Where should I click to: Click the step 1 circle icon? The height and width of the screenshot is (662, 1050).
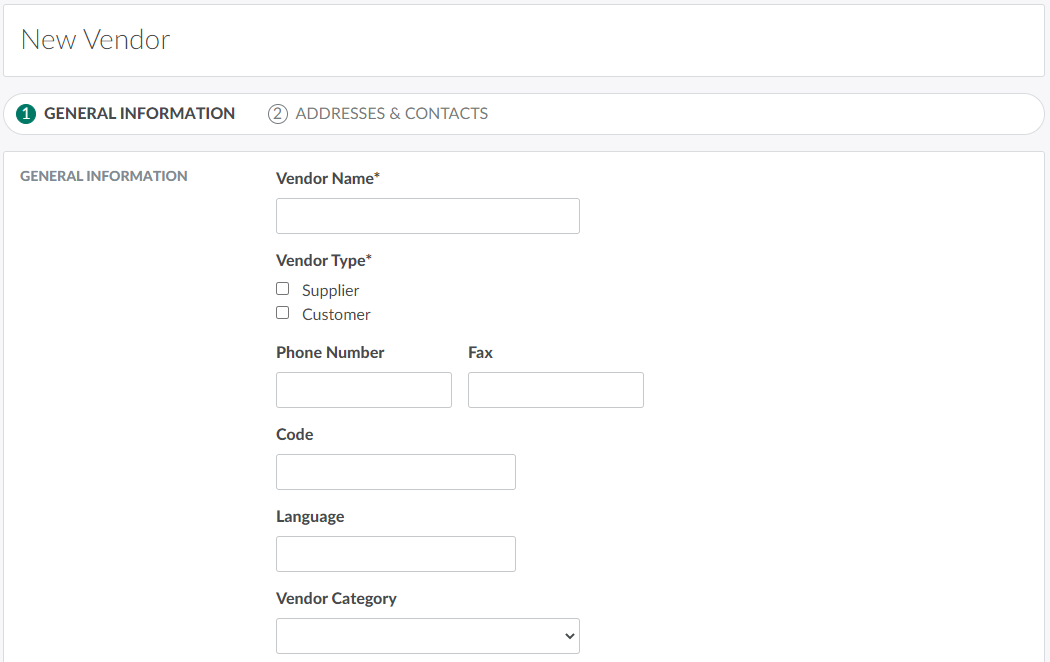pos(26,114)
